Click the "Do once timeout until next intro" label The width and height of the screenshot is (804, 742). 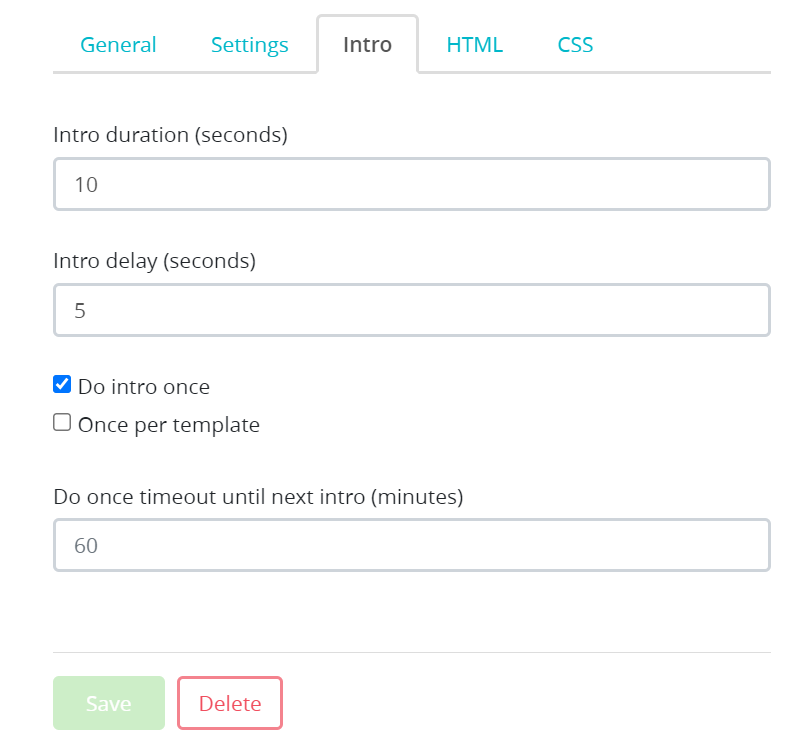coord(258,496)
